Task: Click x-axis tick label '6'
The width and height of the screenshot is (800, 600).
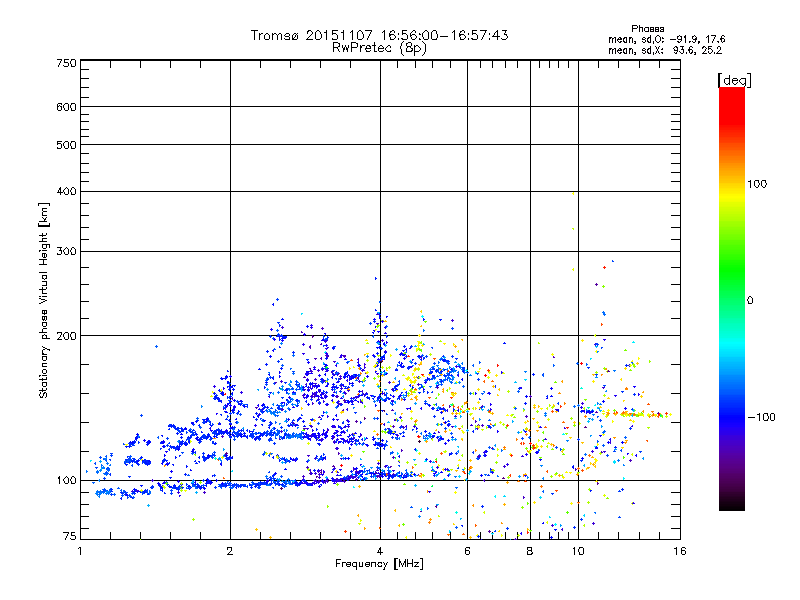Action: (467, 551)
